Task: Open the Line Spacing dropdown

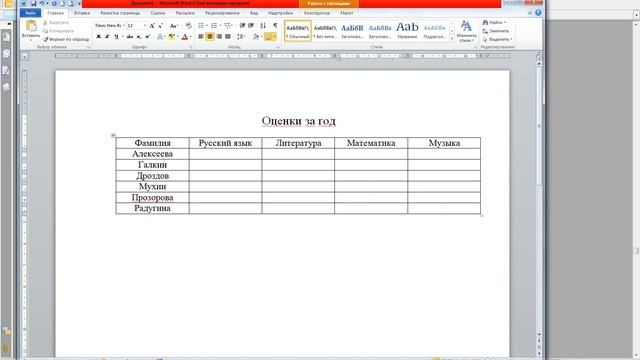Action: [x=241, y=37]
